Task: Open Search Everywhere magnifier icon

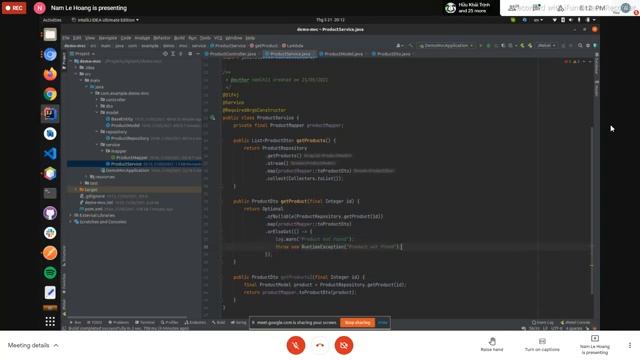Action: coord(580,46)
